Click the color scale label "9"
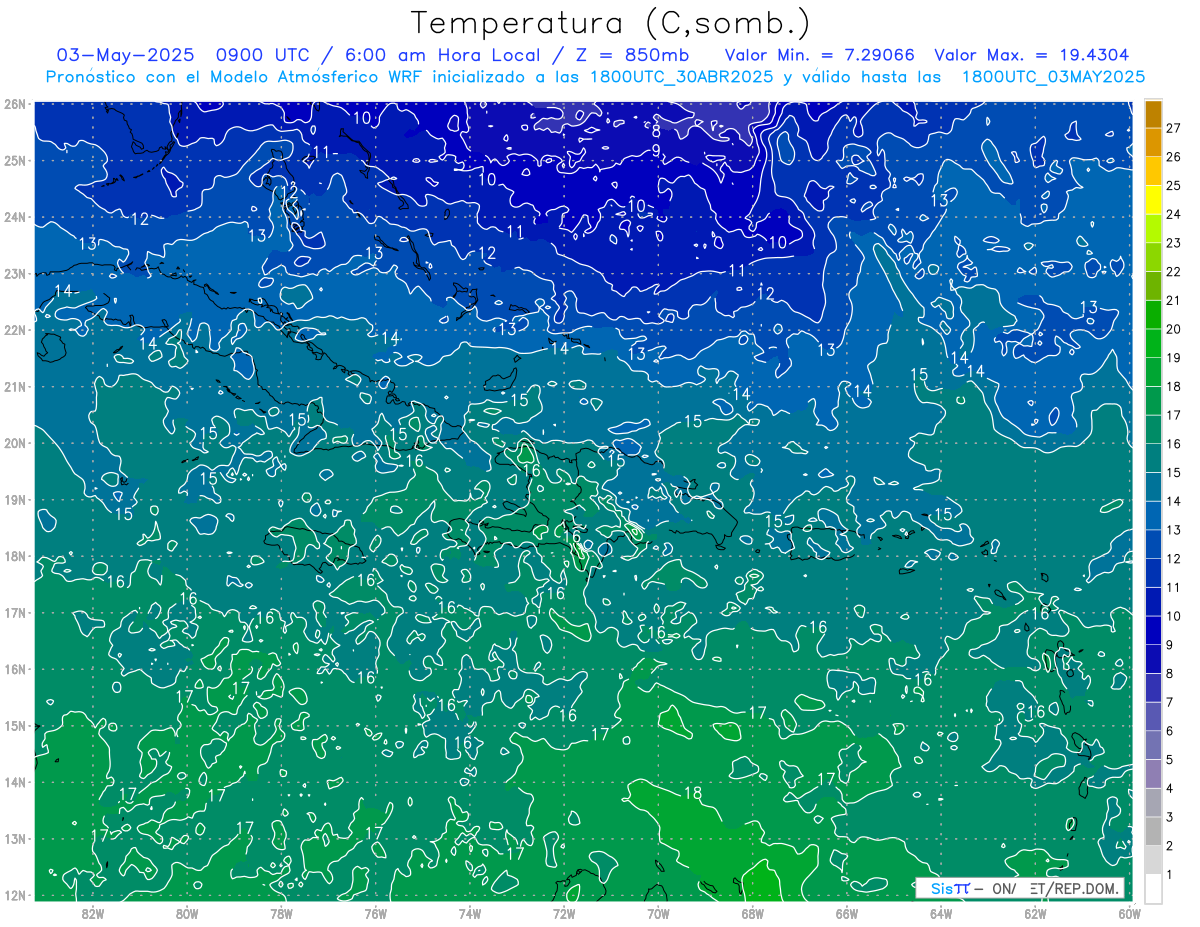This screenshot has height=927, width=1200. (1171, 645)
